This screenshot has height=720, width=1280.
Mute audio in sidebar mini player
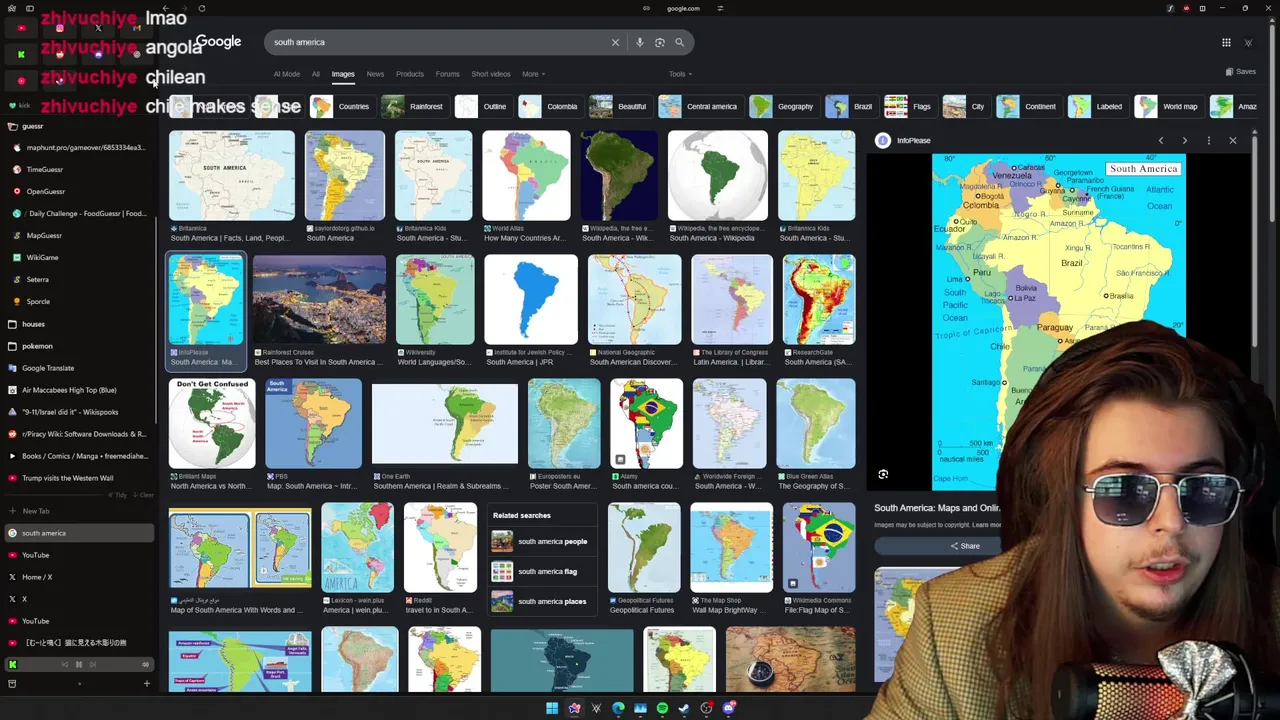(x=145, y=664)
